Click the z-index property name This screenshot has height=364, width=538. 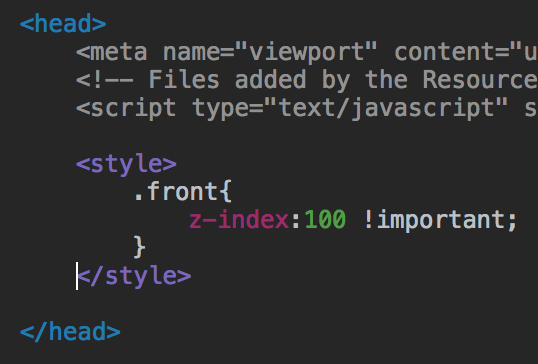coord(239,220)
